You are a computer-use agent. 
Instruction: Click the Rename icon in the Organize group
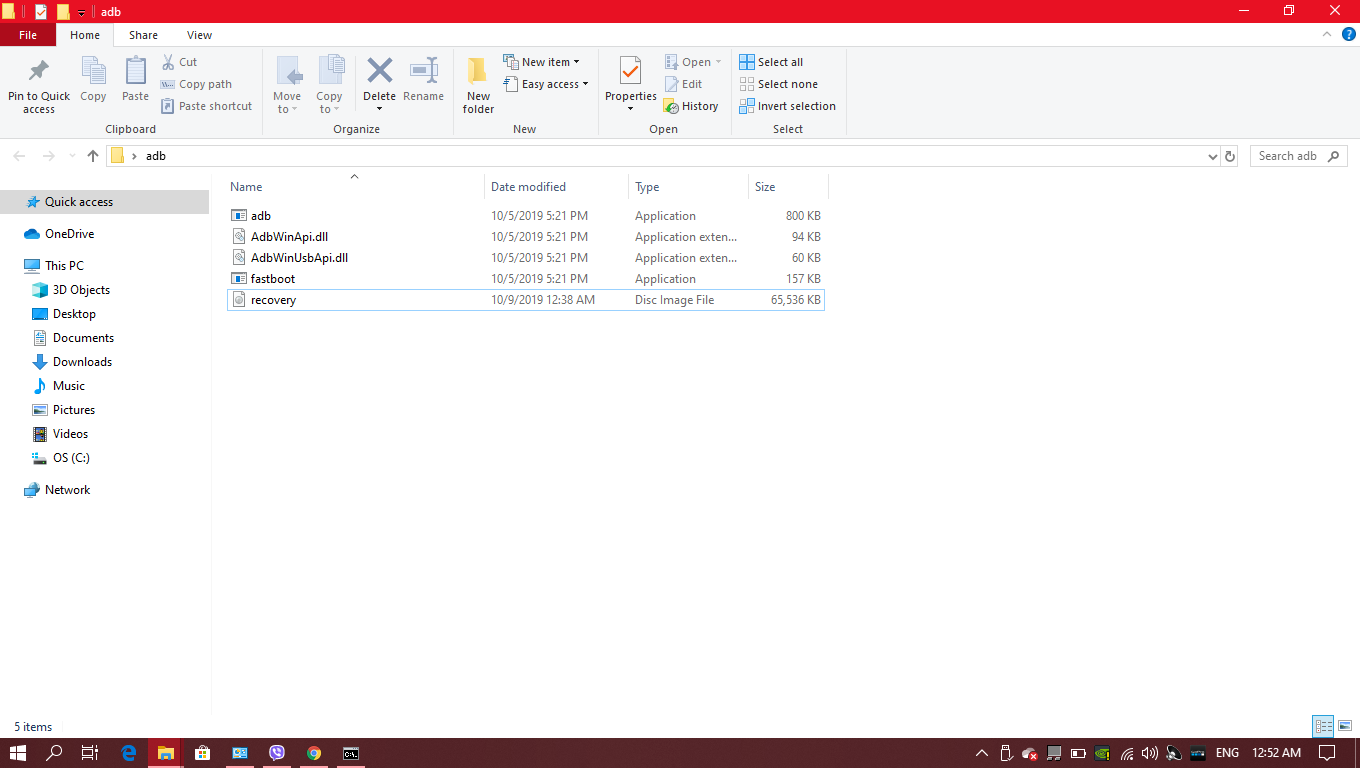point(423,72)
